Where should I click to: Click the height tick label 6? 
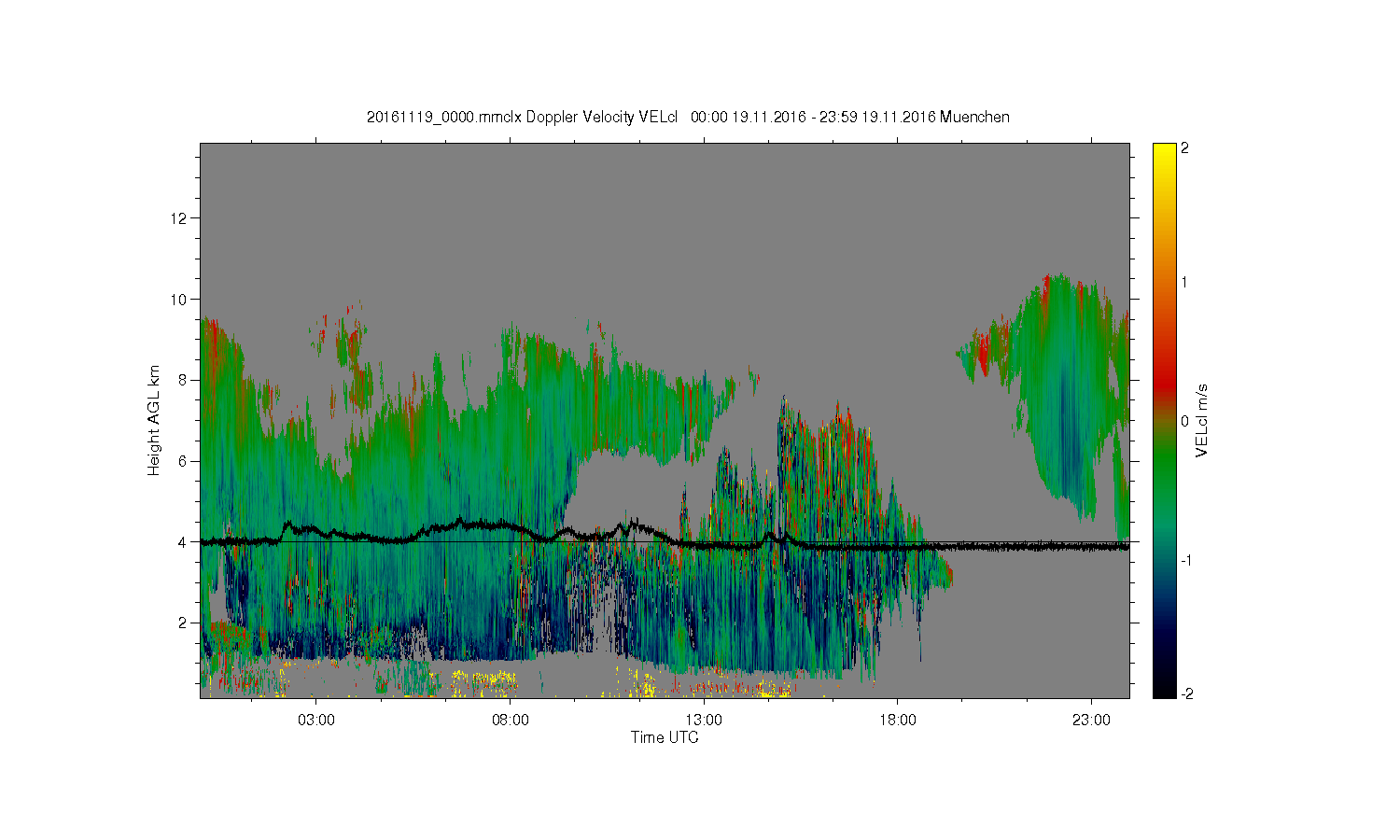coord(184,461)
